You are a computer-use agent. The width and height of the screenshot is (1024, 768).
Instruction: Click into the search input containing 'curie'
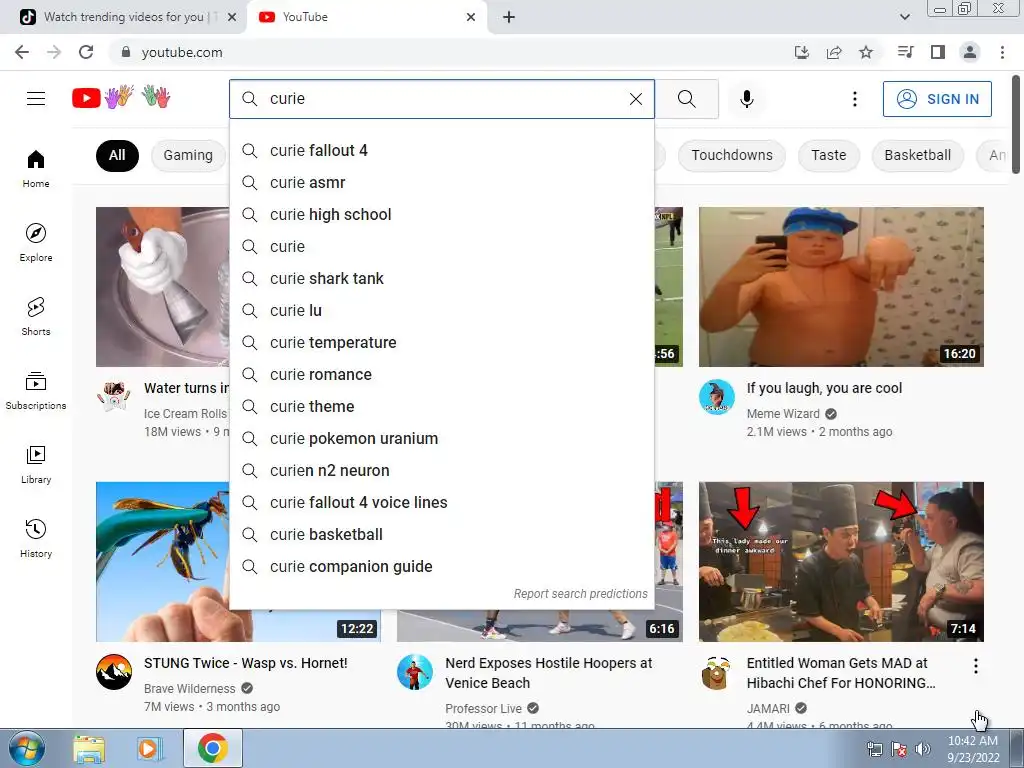pos(444,99)
